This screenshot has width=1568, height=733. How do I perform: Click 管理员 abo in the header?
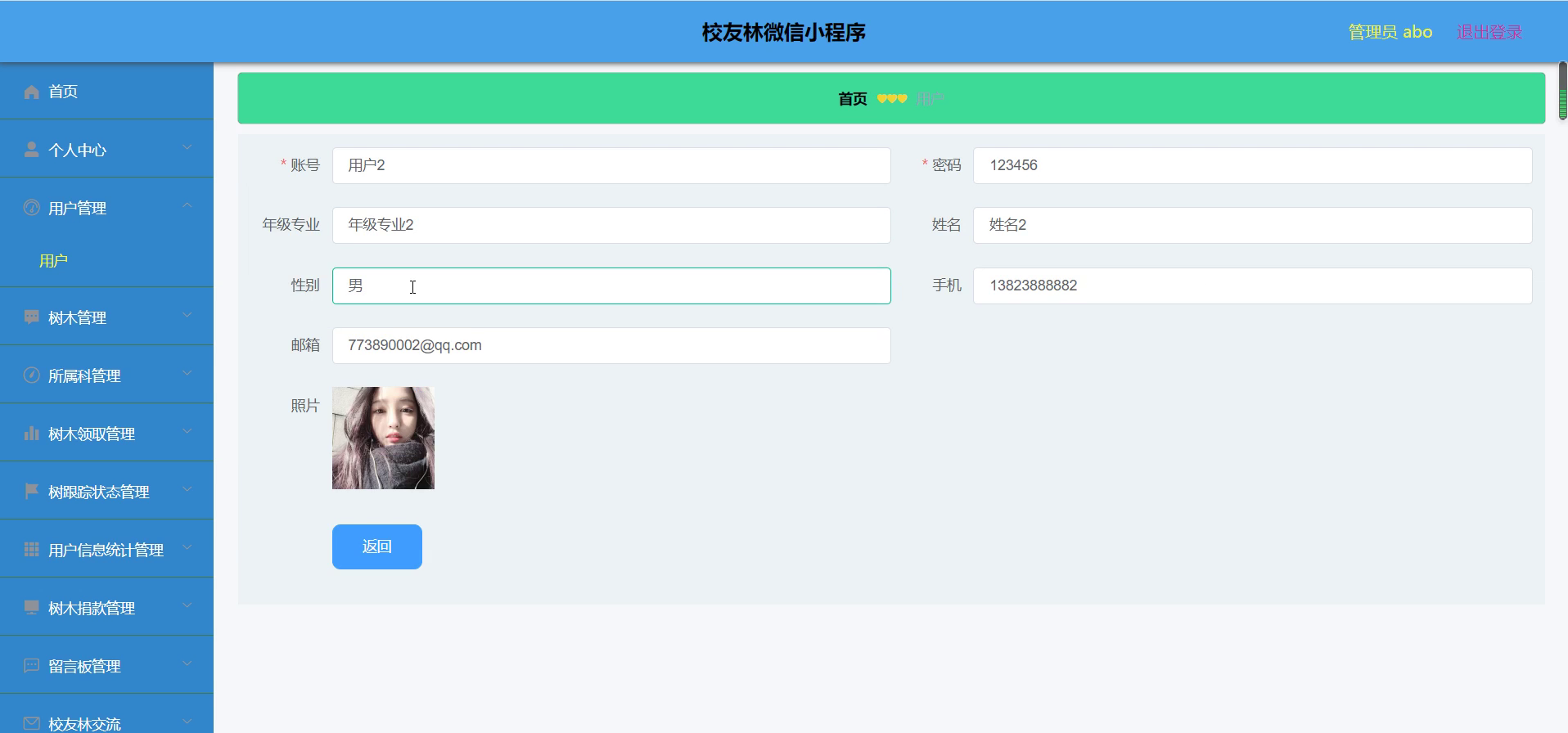(x=1390, y=32)
